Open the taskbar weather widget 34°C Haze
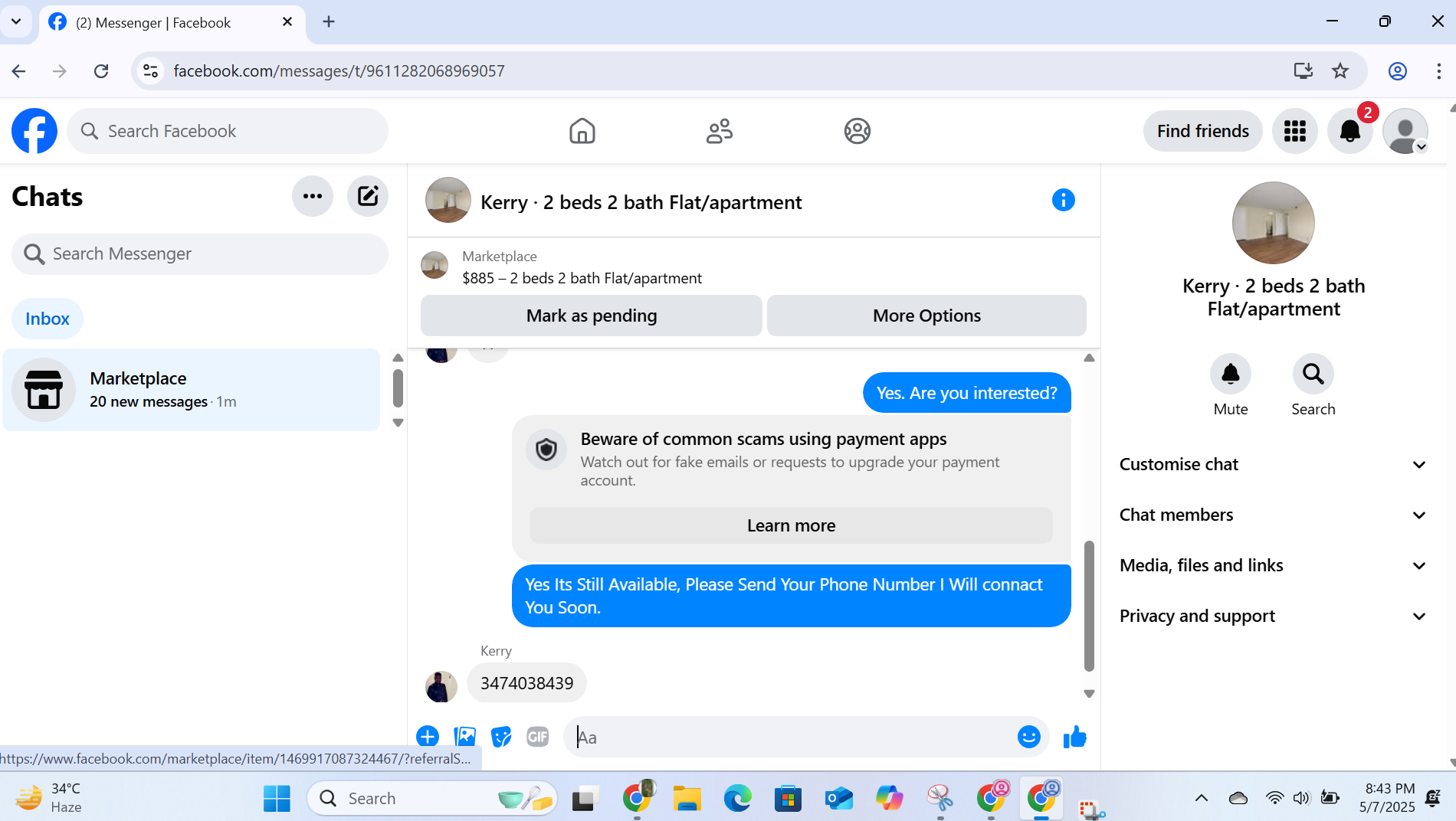Screen dimensions: 1456x821 [49, 798]
